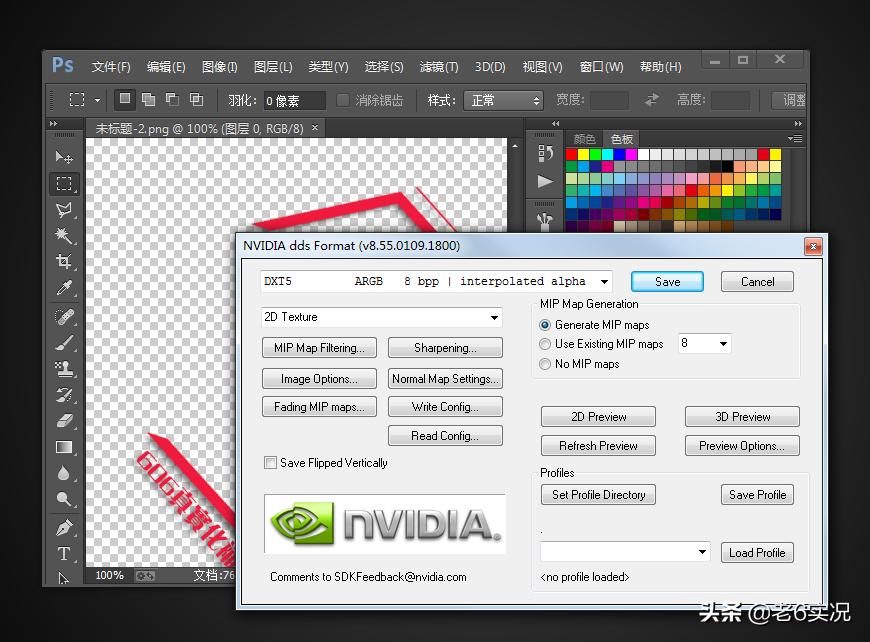Select the Blur tool droplet icon

(64, 473)
